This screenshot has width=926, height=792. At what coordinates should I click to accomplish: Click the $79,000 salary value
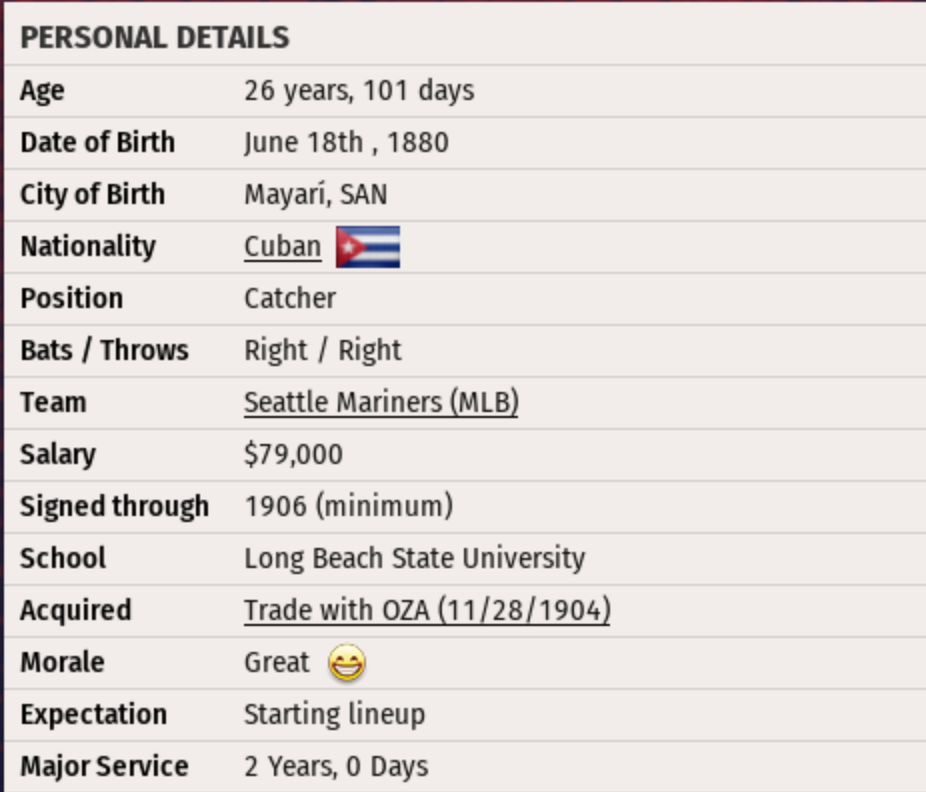(293, 455)
